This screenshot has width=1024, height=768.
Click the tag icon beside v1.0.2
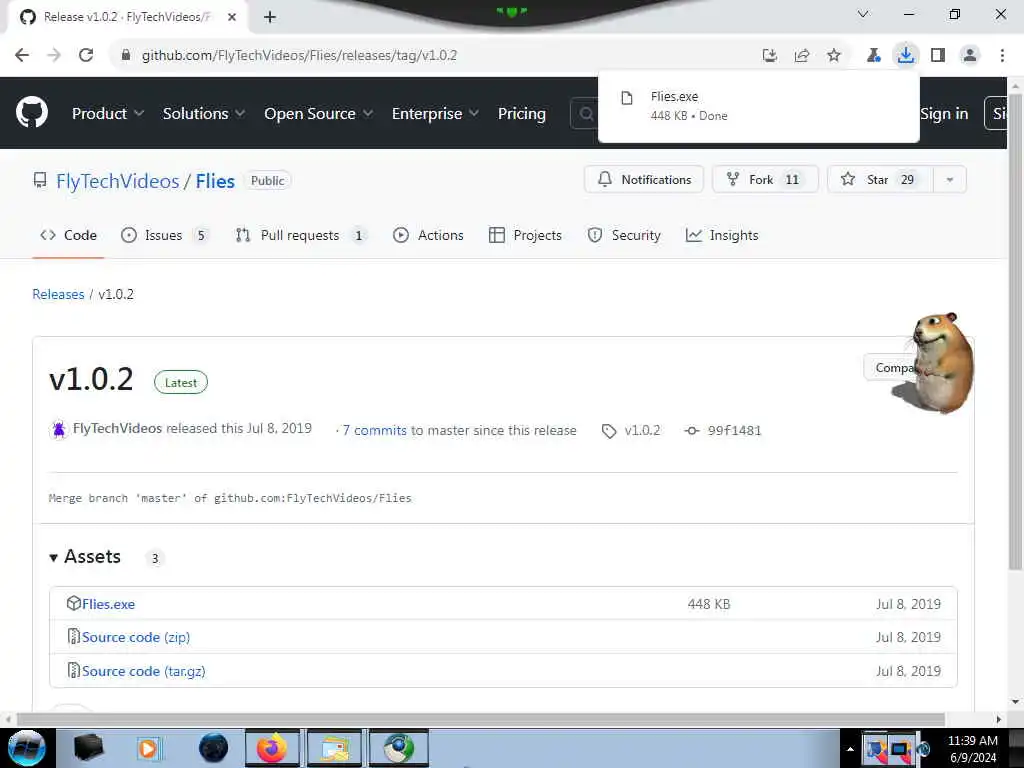pos(609,431)
